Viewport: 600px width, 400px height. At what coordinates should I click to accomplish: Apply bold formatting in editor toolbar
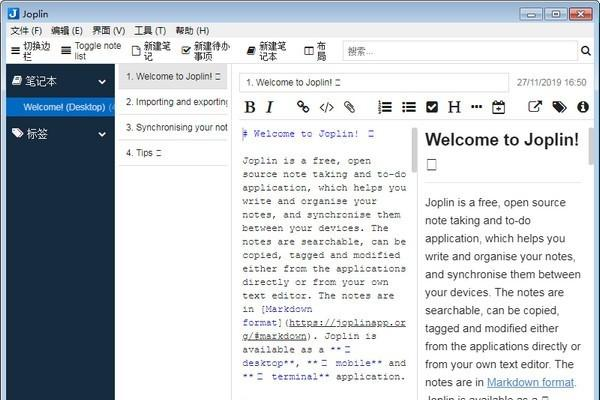point(250,107)
